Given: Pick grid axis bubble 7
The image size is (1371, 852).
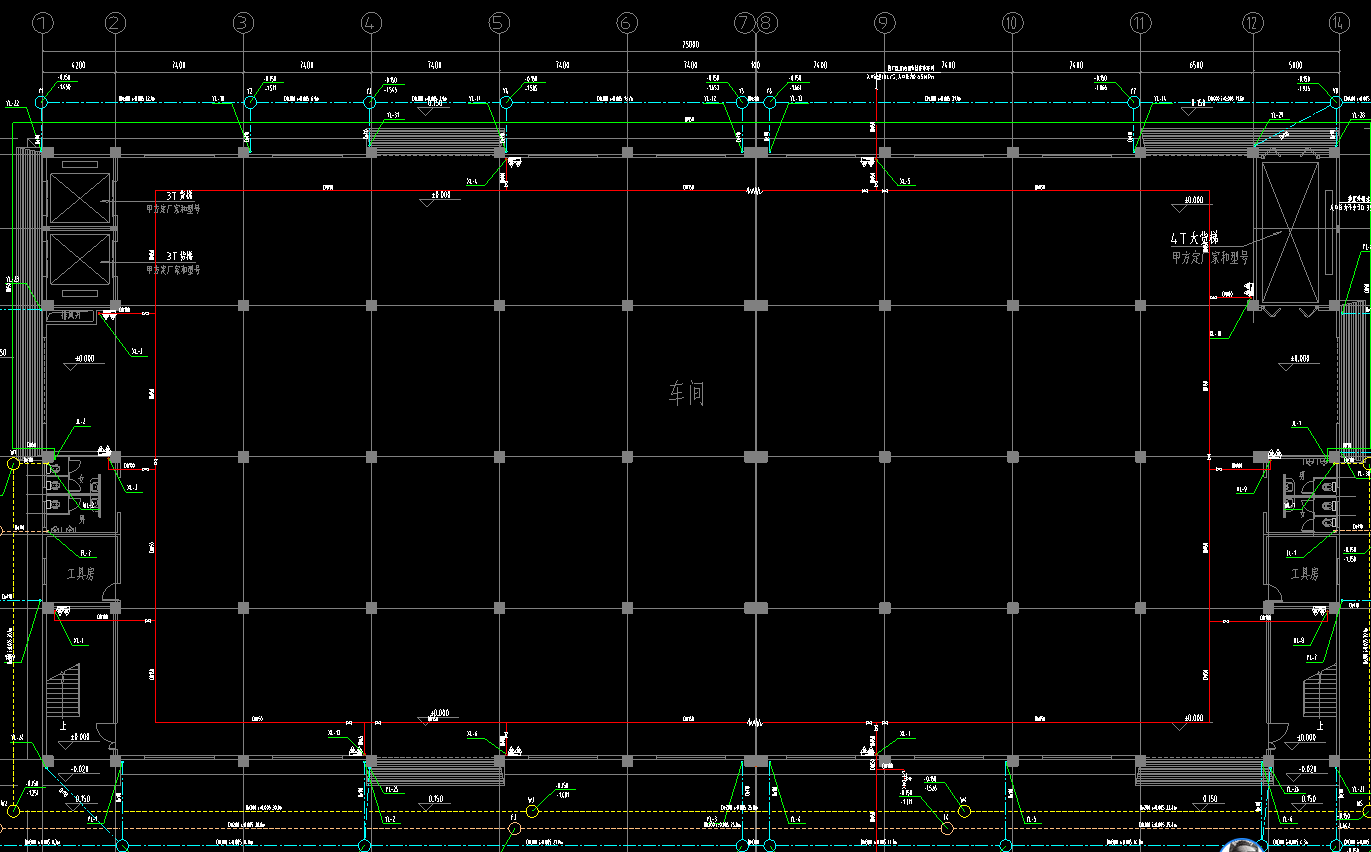Looking at the screenshot, I should coord(745,23).
